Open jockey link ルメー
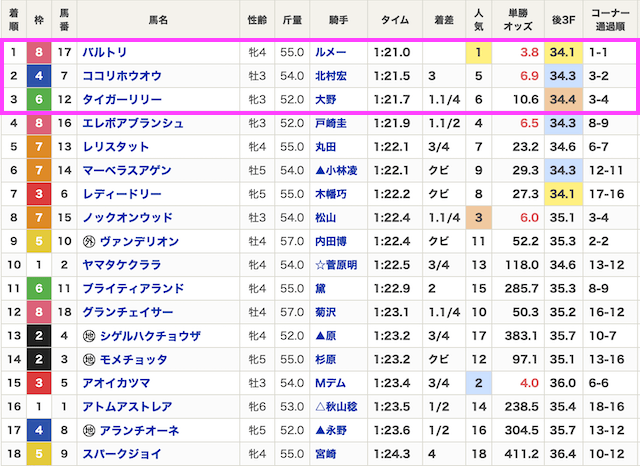Screen dimensions: 640x466 click(x=331, y=52)
